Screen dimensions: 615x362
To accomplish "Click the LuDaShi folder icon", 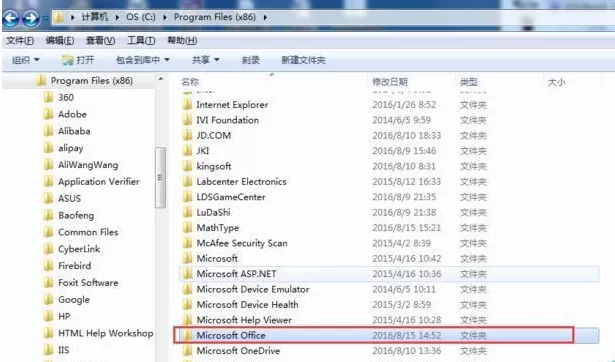I will click(187, 212).
